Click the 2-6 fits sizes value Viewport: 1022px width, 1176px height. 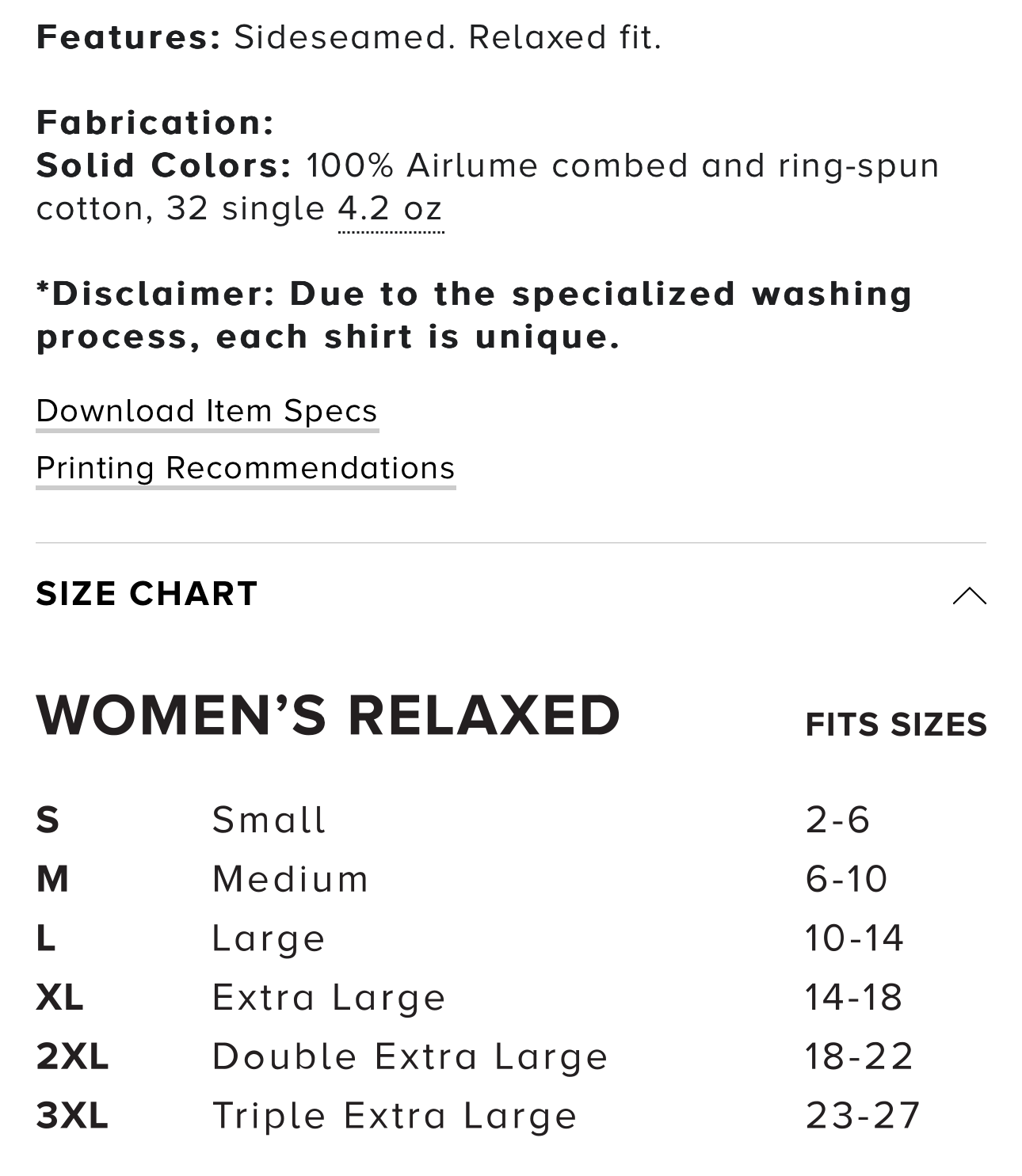tap(837, 820)
